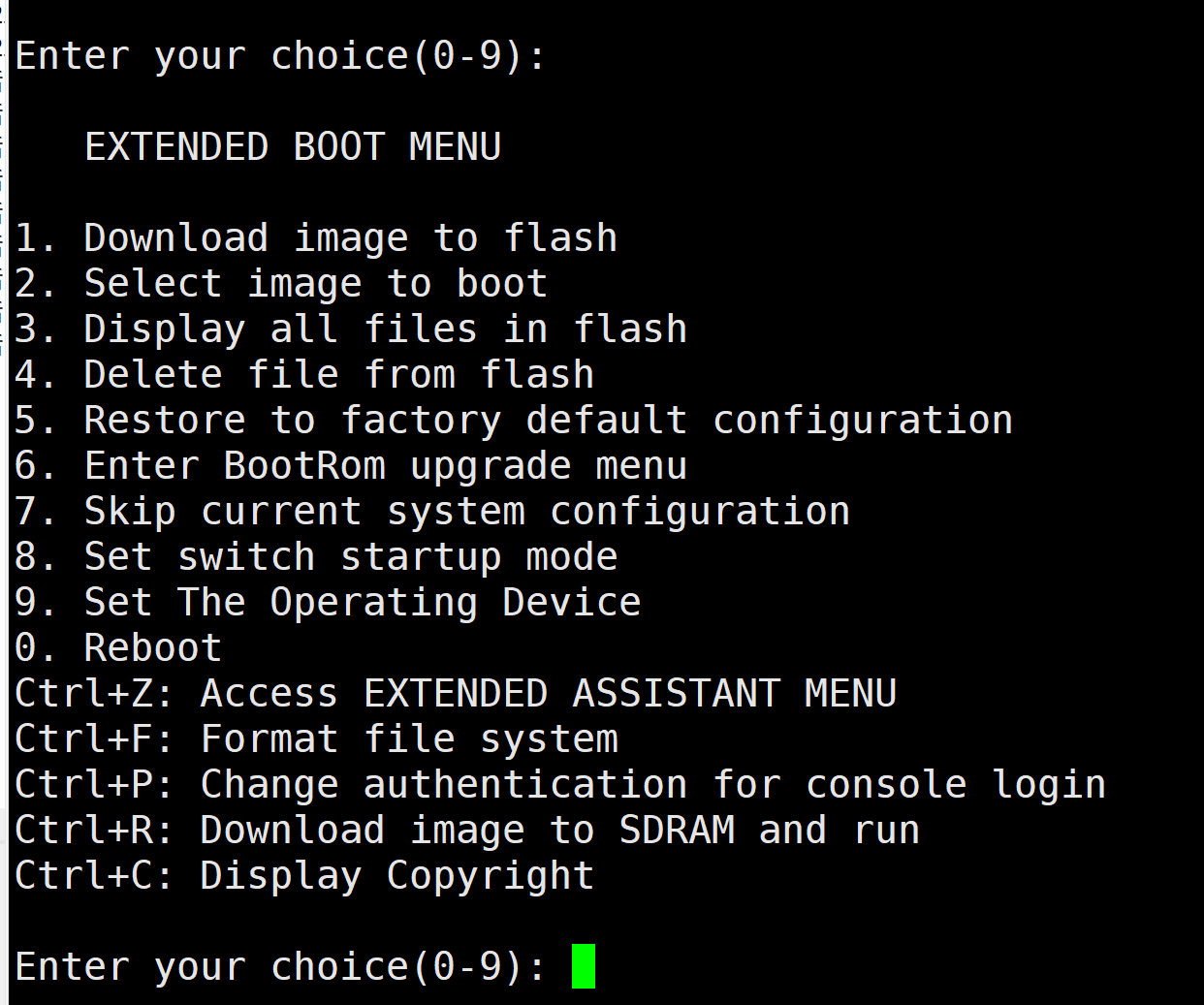Click Set The Operating Device entry

(328, 603)
